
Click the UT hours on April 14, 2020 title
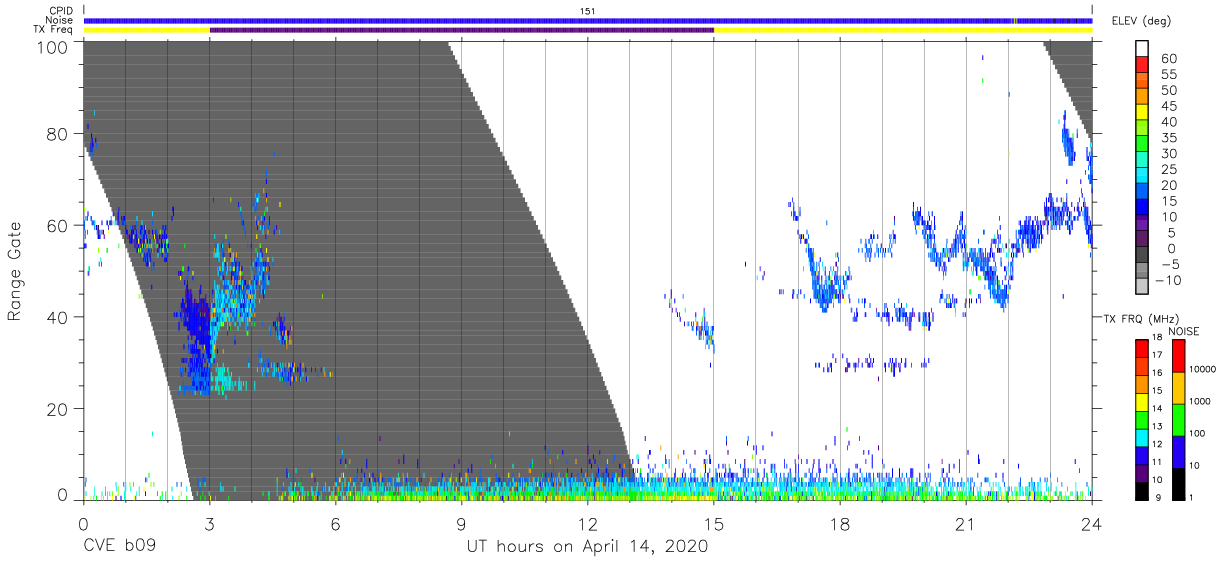coord(587,547)
